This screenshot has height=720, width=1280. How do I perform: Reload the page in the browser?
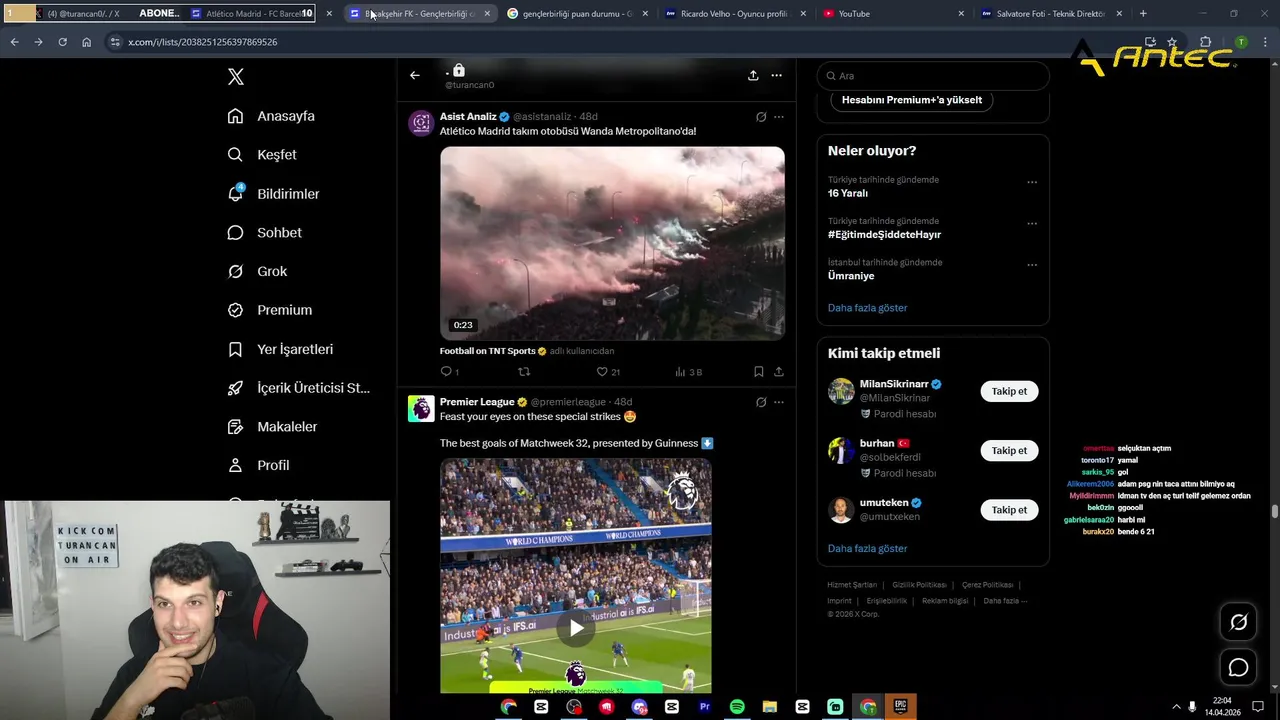[62, 42]
